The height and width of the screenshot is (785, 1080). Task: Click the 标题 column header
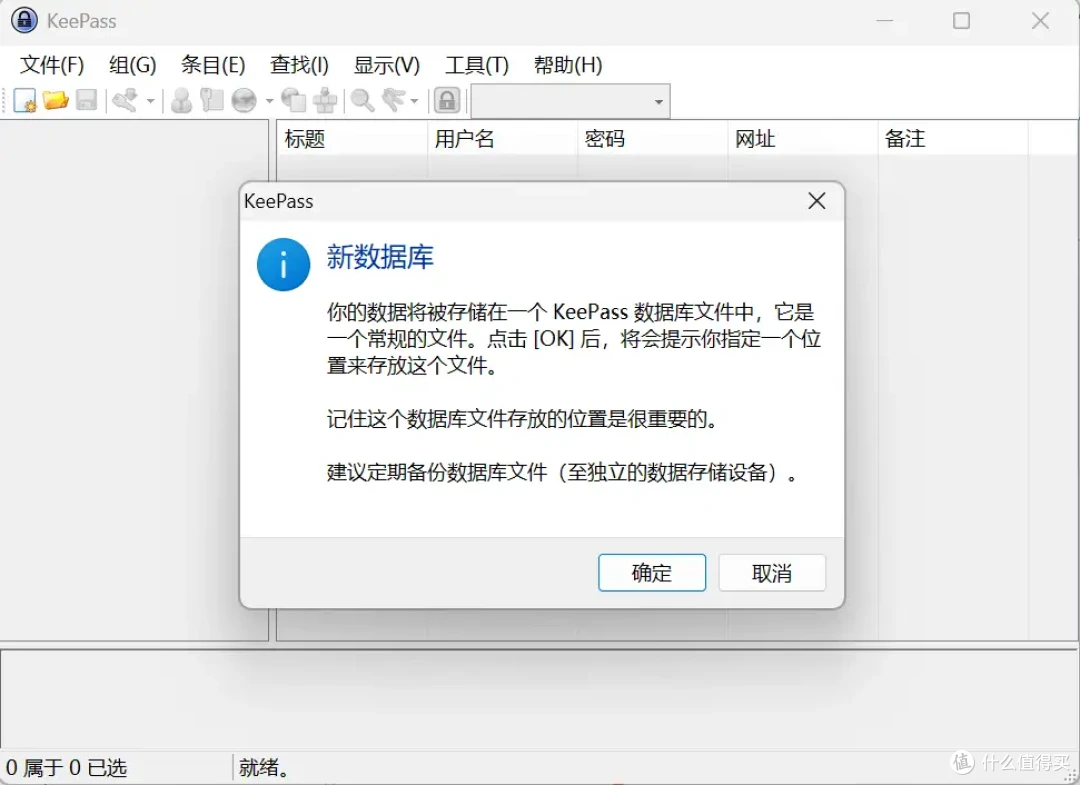pyautogui.click(x=351, y=139)
